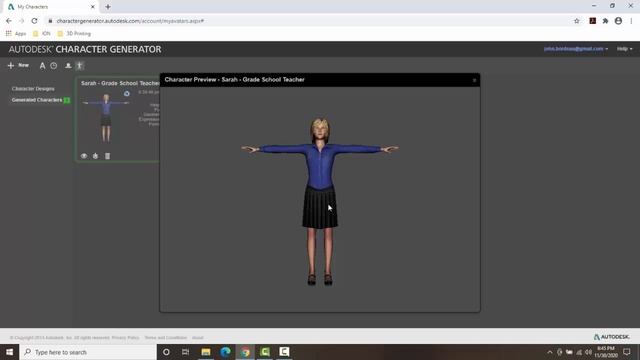
Task: Open the Windows notification center icon
Action: click(x=627, y=352)
